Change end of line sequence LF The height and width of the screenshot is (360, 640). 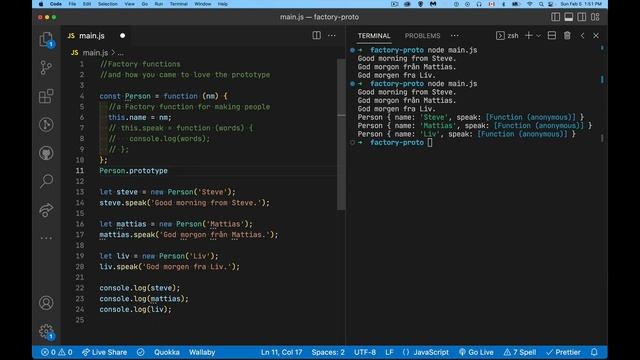[x=389, y=352]
